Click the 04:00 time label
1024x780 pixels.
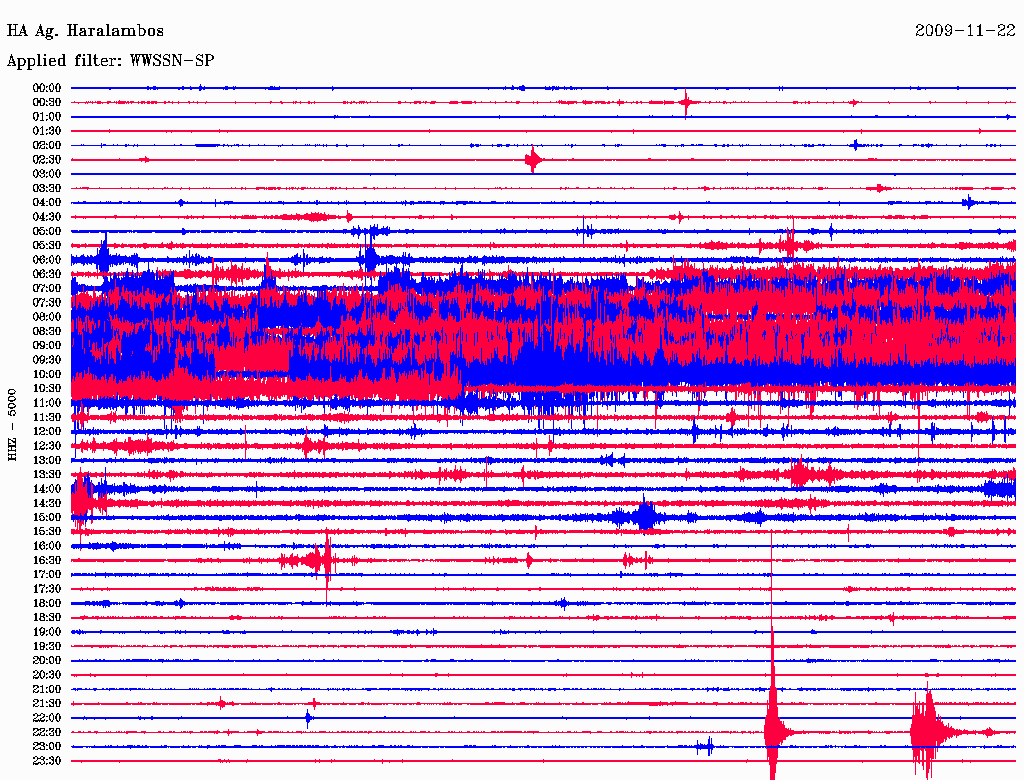(x=47, y=203)
